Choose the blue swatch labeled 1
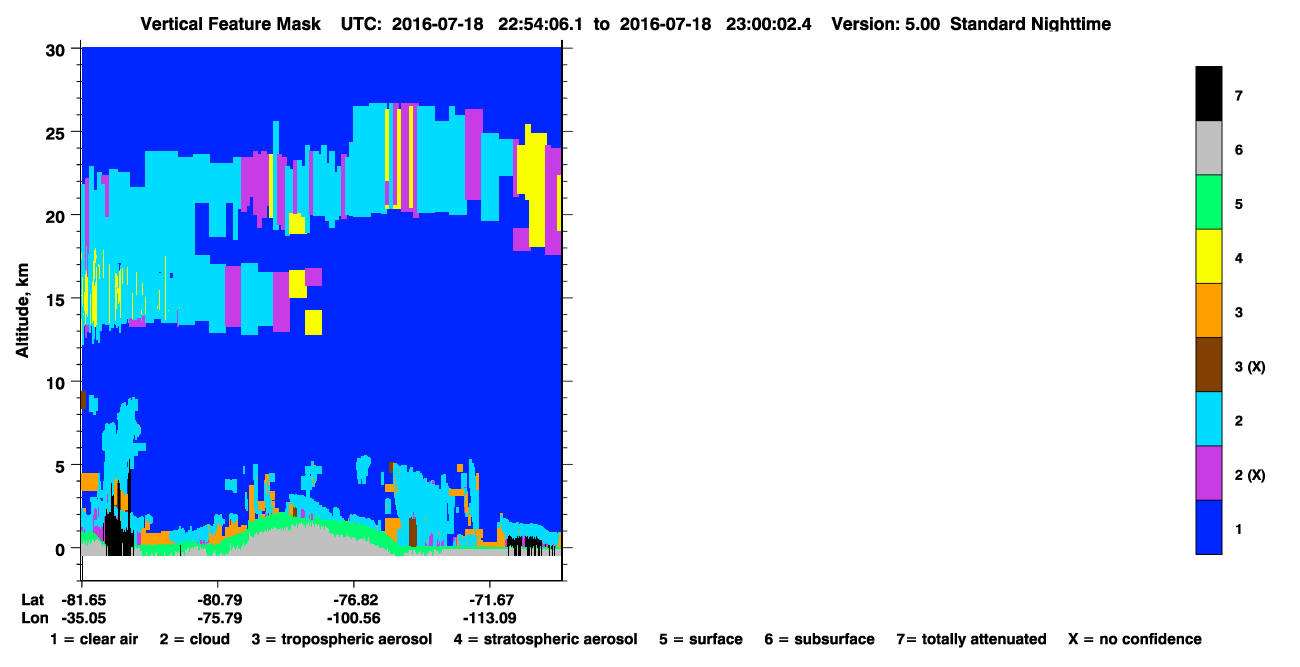 click(1209, 526)
